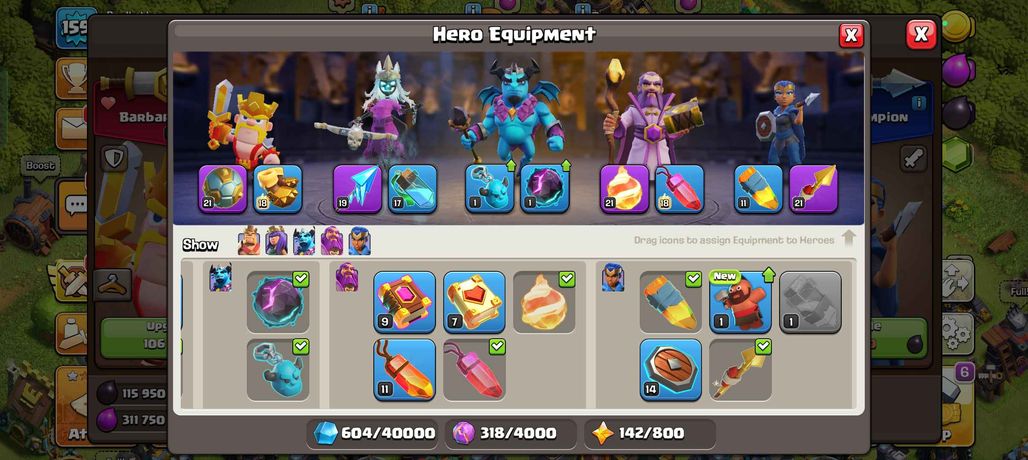1028x460 pixels.
Task: Tap the shiny ore 604/40000 counter
Action: 373,433
